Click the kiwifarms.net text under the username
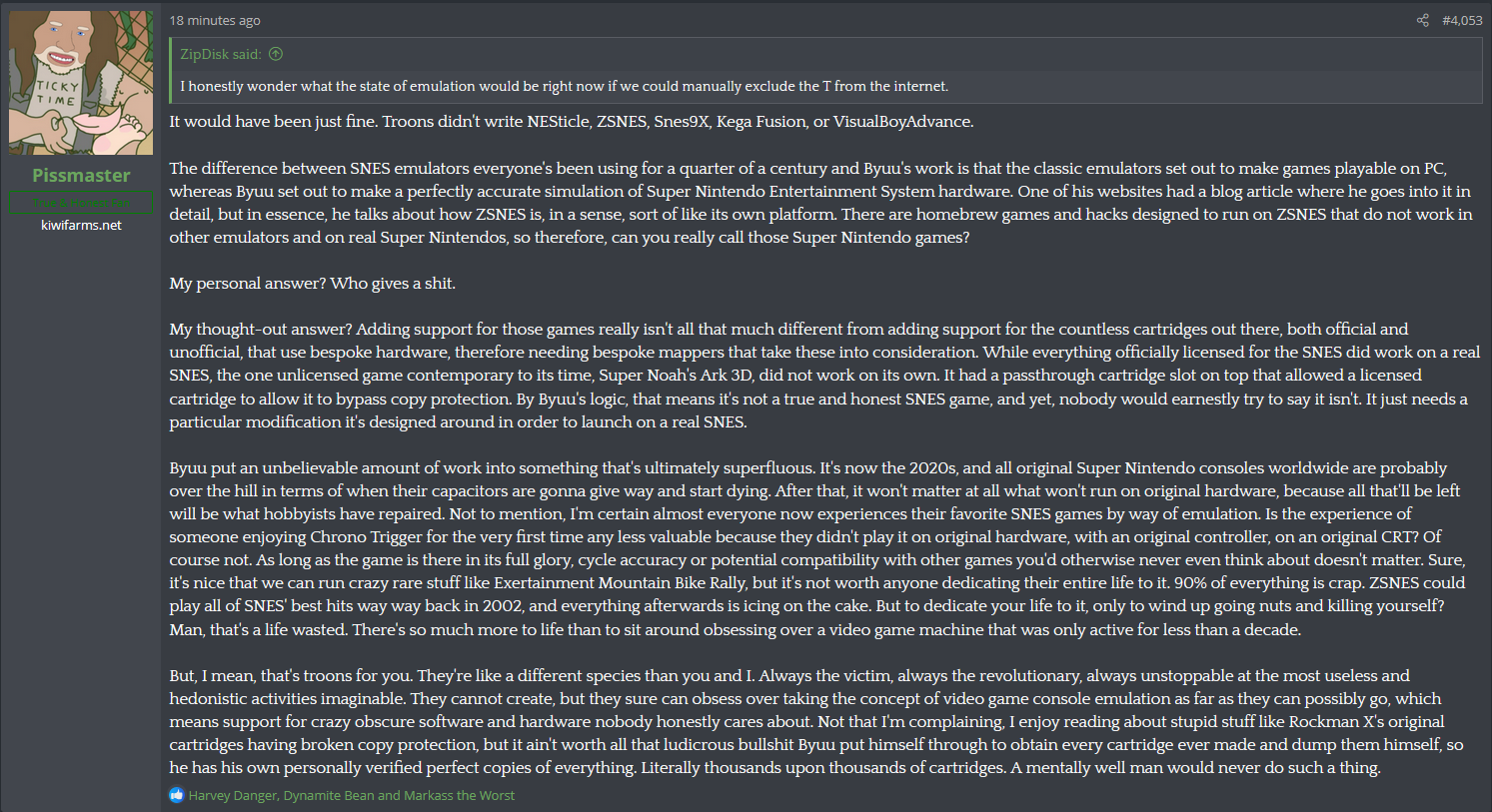The image size is (1492, 812). tap(81, 225)
